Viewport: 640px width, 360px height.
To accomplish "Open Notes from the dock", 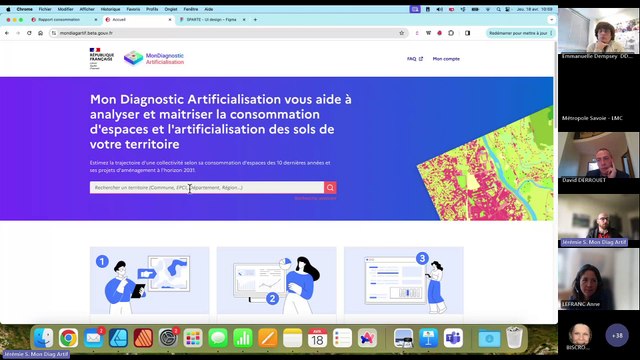I will 293,338.
